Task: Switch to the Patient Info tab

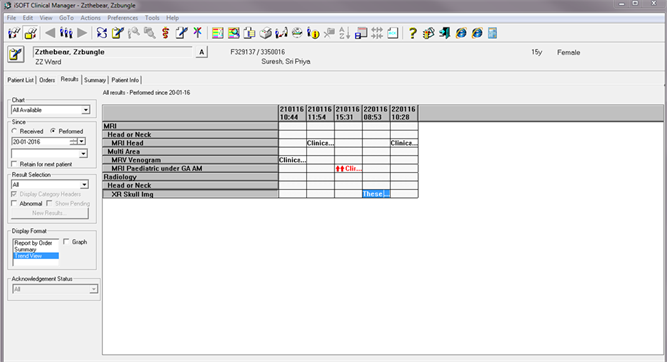Action: point(125,80)
